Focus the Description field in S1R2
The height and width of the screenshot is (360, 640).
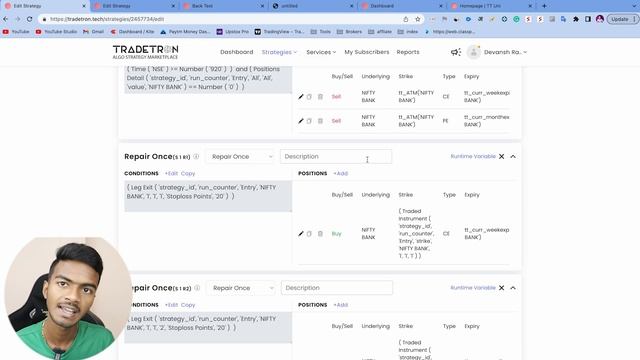click(x=337, y=288)
